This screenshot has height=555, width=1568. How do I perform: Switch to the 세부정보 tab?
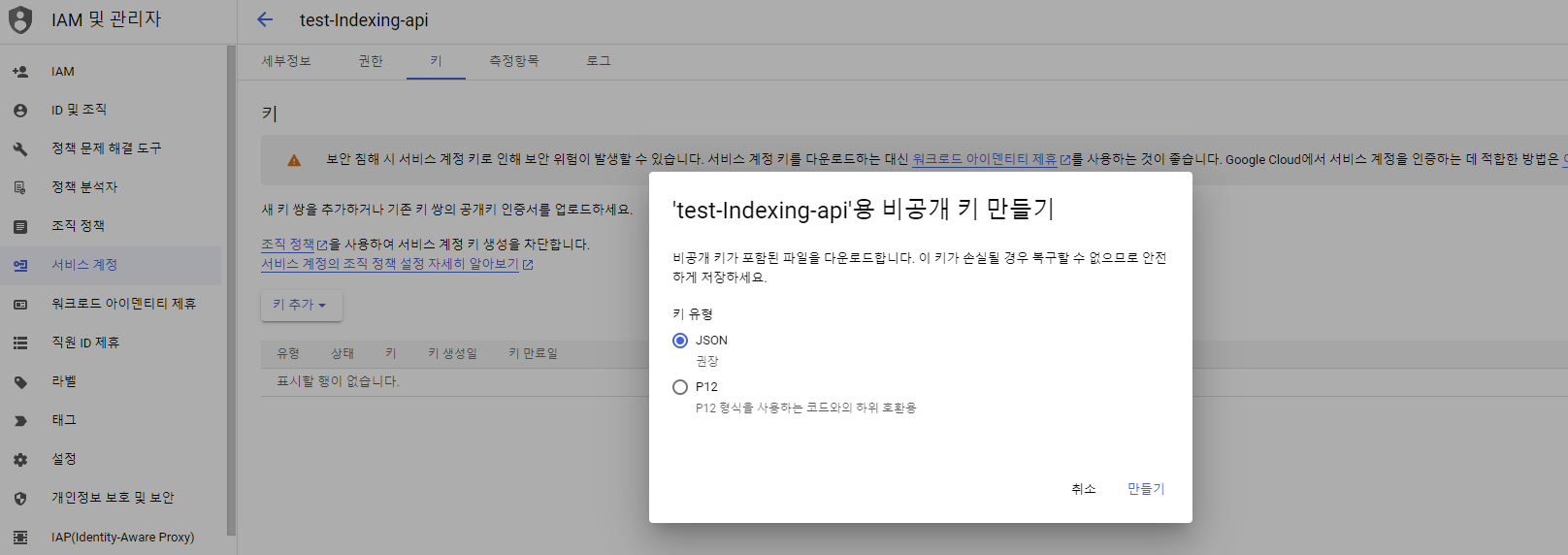point(286,61)
